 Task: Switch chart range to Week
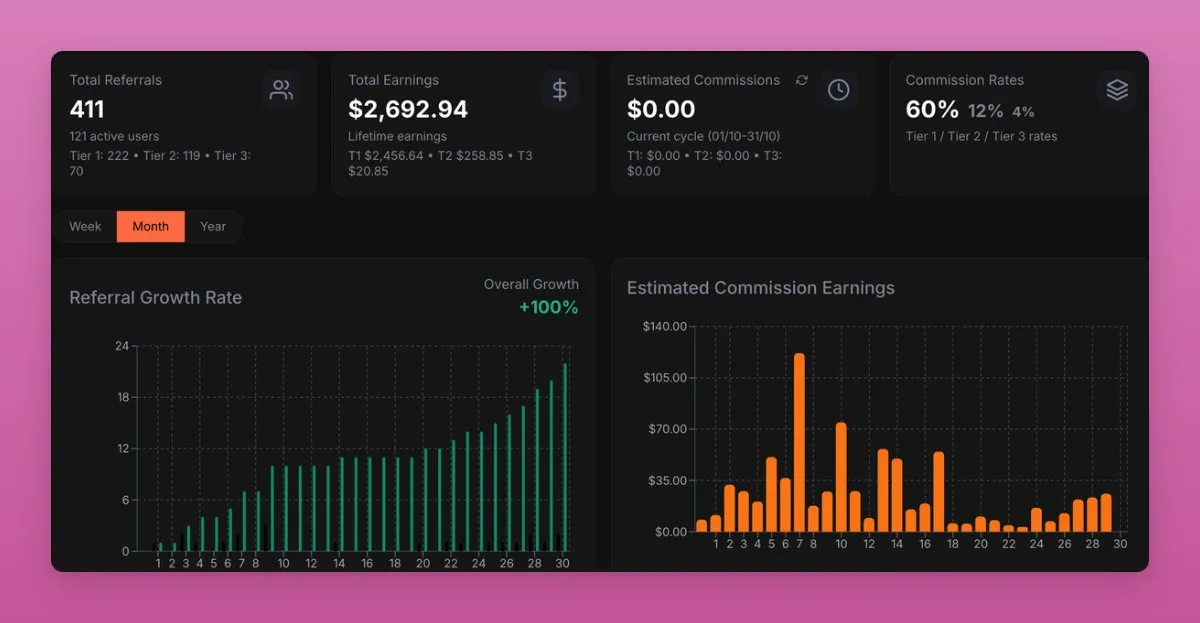(x=85, y=226)
